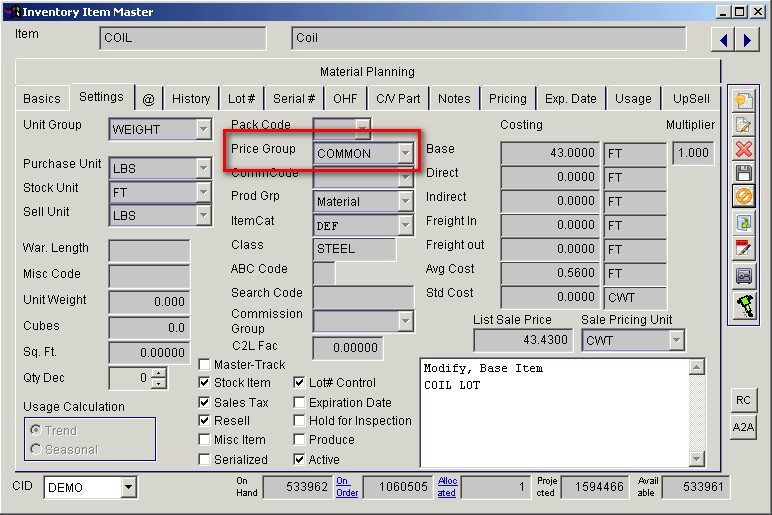Increase Qty Dec with the up spinner arrow

(158, 374)
